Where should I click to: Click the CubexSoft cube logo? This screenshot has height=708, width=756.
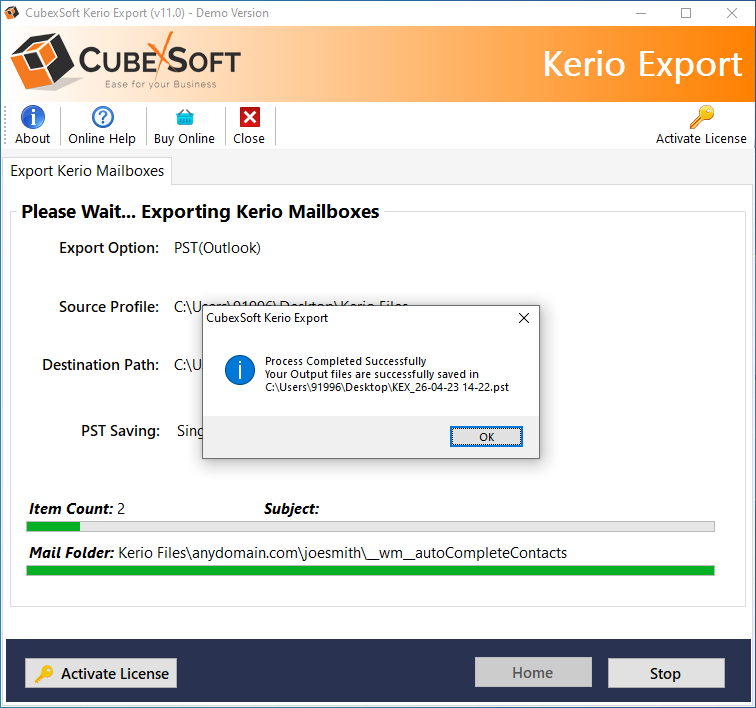[42, 61]
